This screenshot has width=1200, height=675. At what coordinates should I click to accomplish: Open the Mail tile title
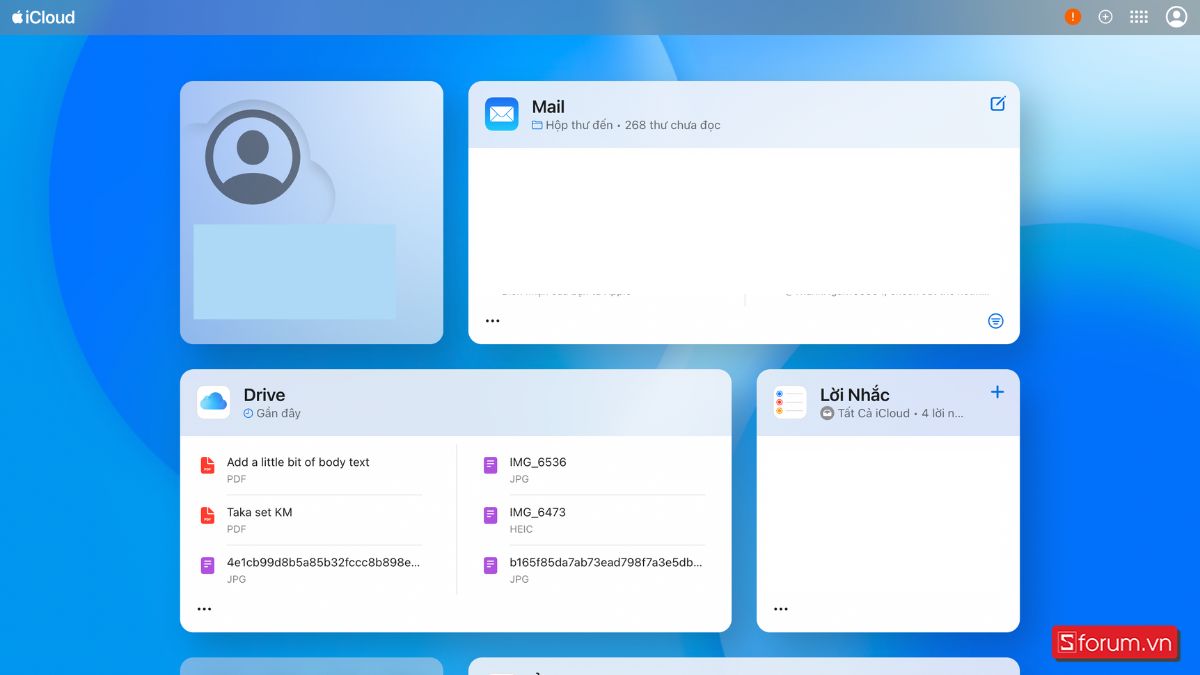click(548, 107)
